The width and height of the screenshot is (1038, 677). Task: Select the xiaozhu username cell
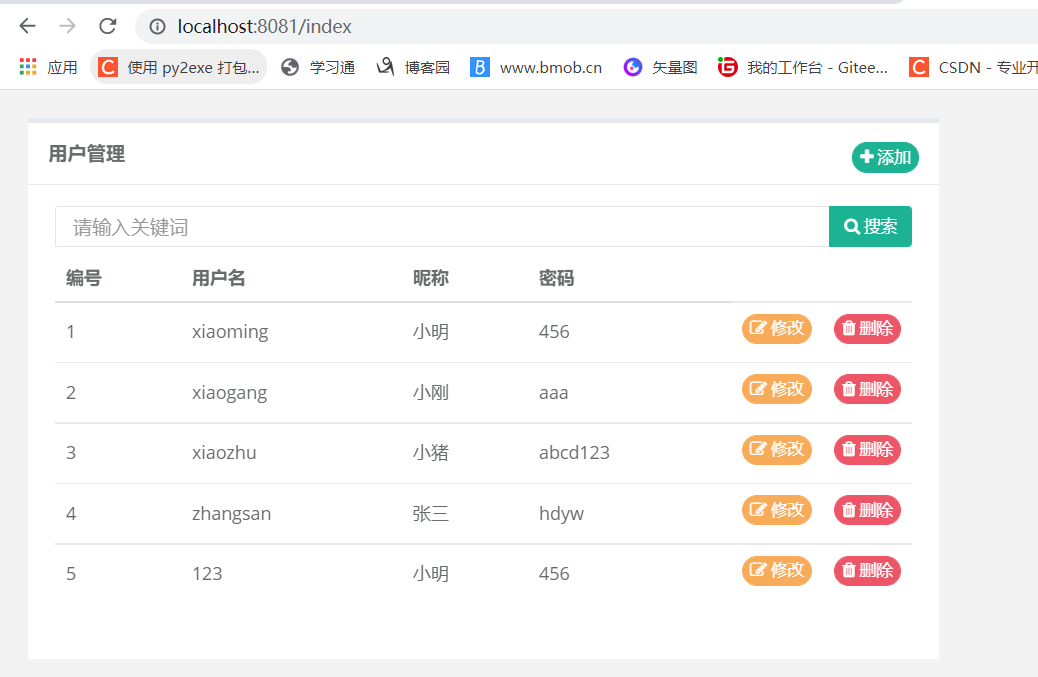click(x=224, y=453)
